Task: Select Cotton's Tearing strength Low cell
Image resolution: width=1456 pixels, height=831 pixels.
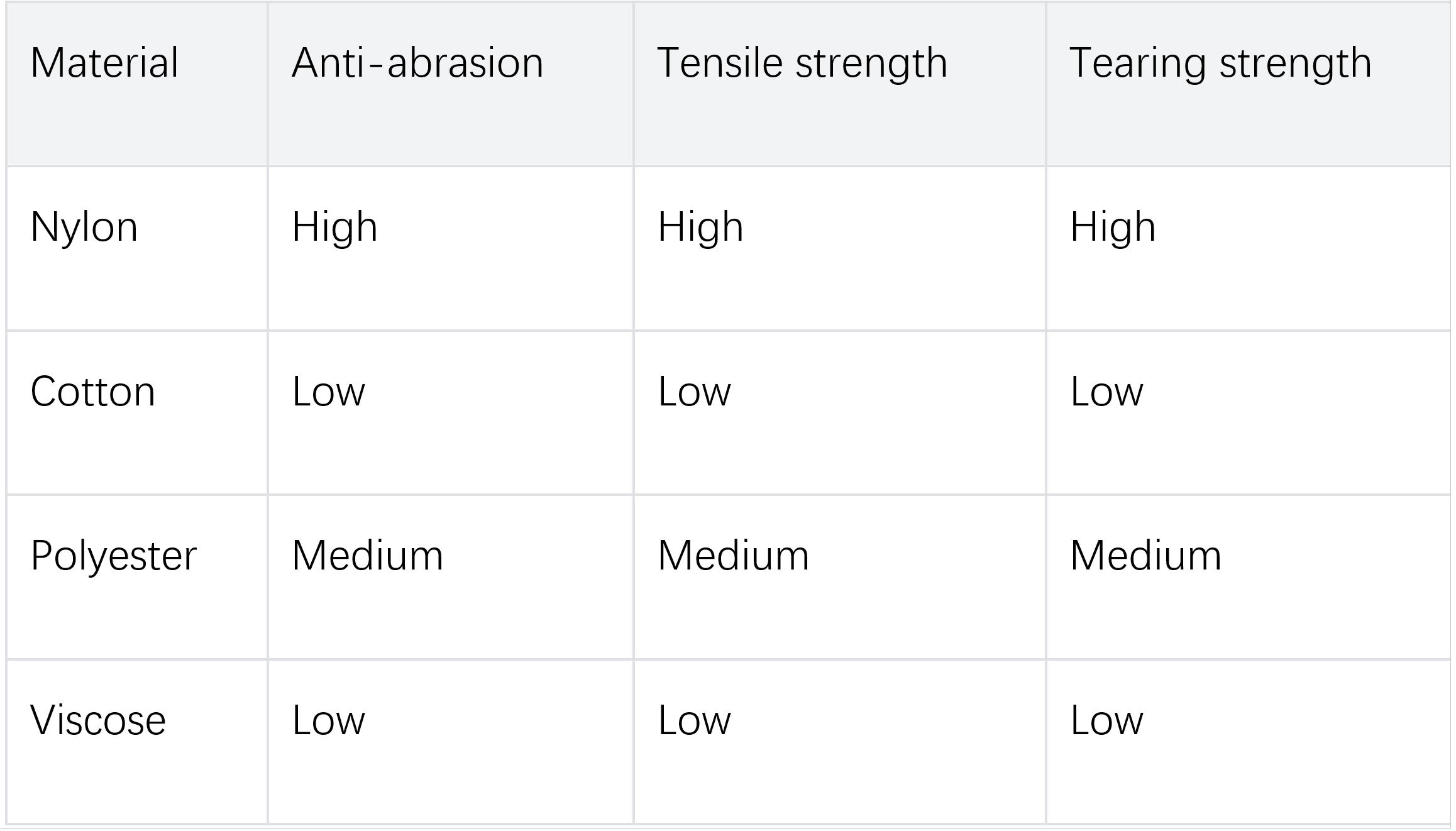Action: (1106, 392)
